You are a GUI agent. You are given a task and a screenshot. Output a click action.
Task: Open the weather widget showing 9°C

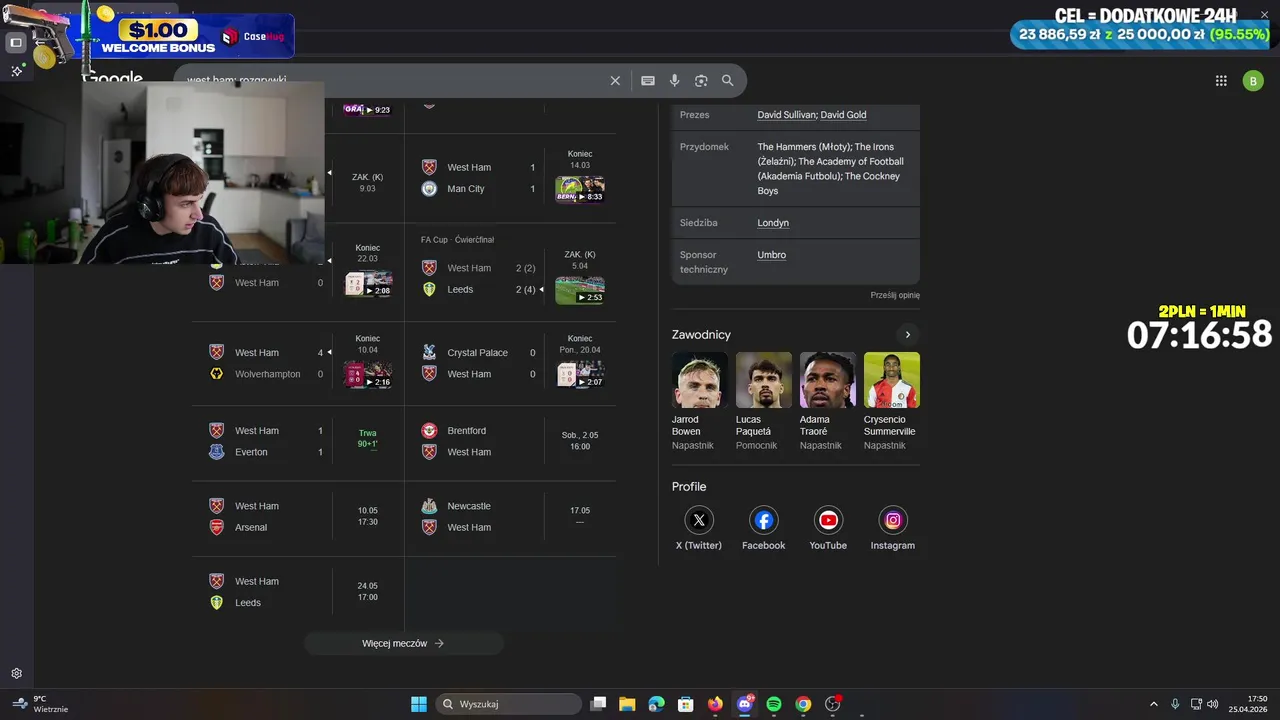[x=40, y=704]
